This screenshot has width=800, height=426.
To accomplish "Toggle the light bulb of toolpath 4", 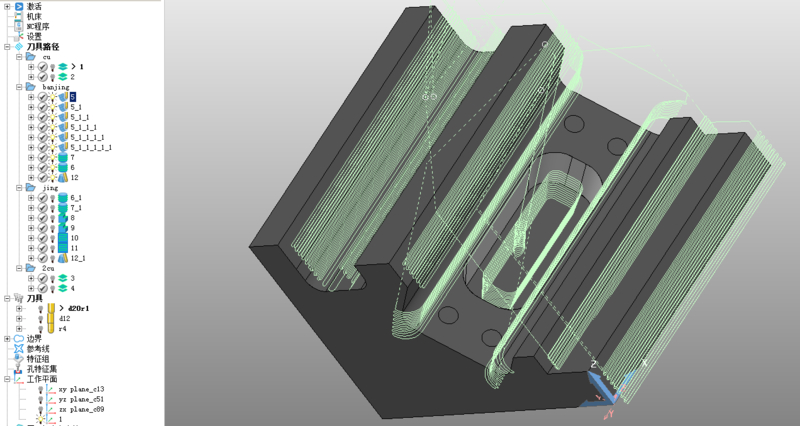I will click(x=53, y=288).
